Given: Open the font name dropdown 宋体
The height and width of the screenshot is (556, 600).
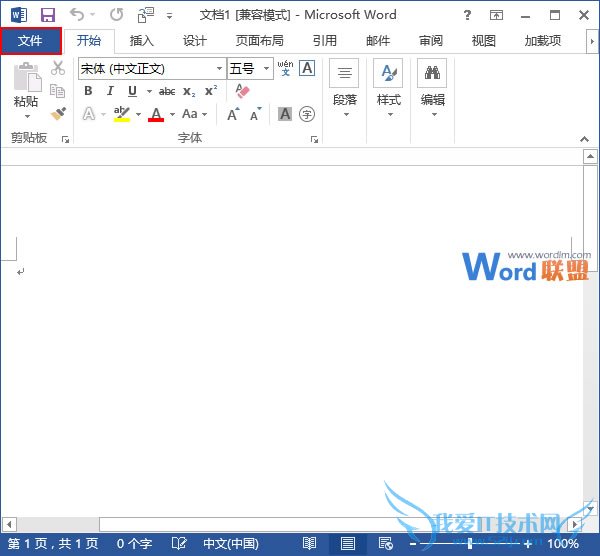Looking at the screenshot, I should pos(219,69).
